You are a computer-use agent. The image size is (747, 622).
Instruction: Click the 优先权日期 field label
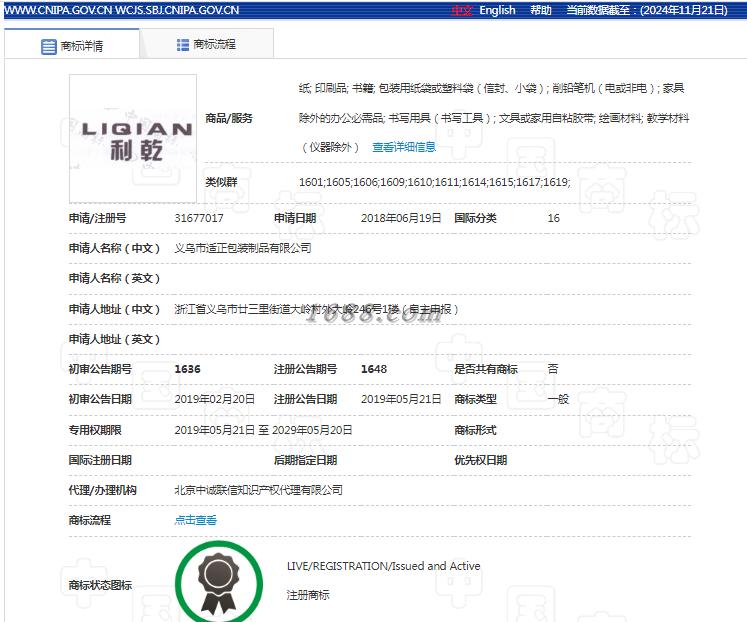pyautogui.click(x=481, y=460)
